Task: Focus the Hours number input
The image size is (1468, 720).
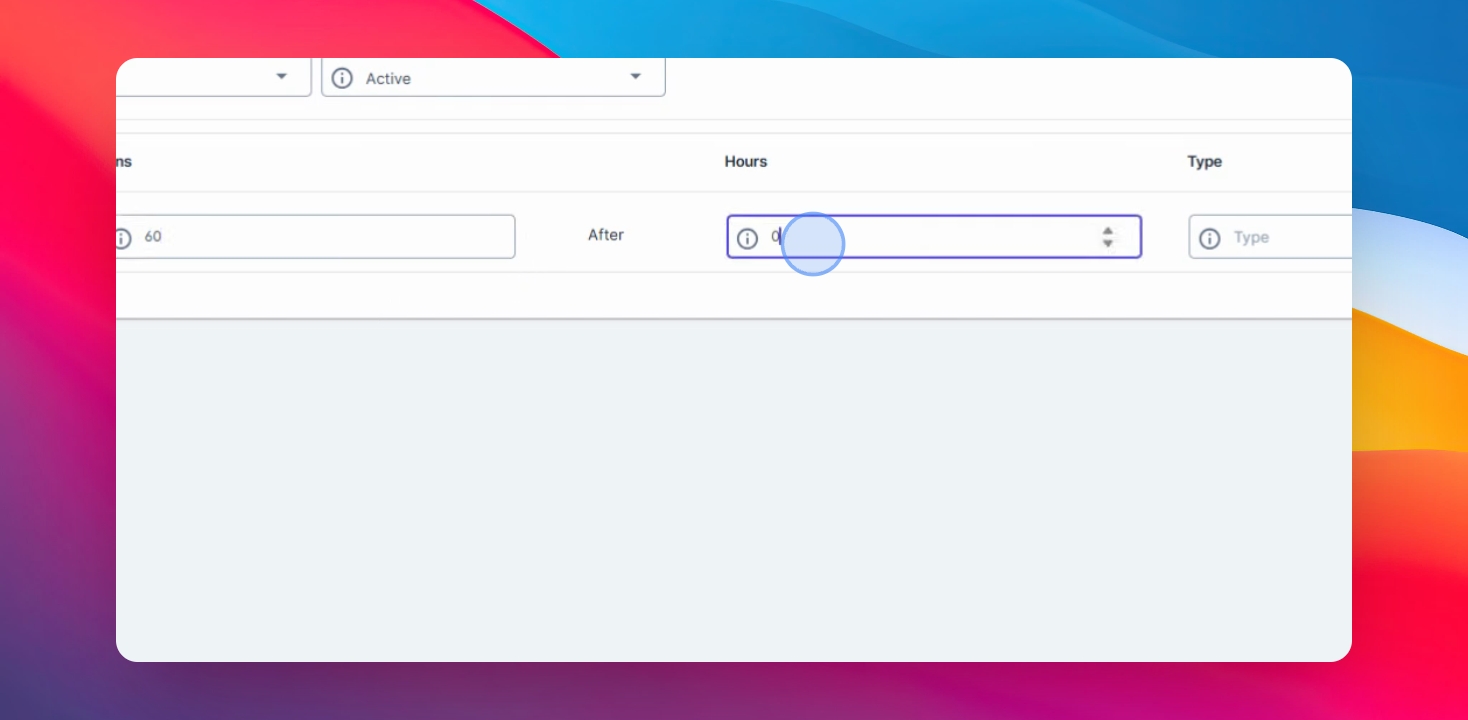Action: point(933,237)
